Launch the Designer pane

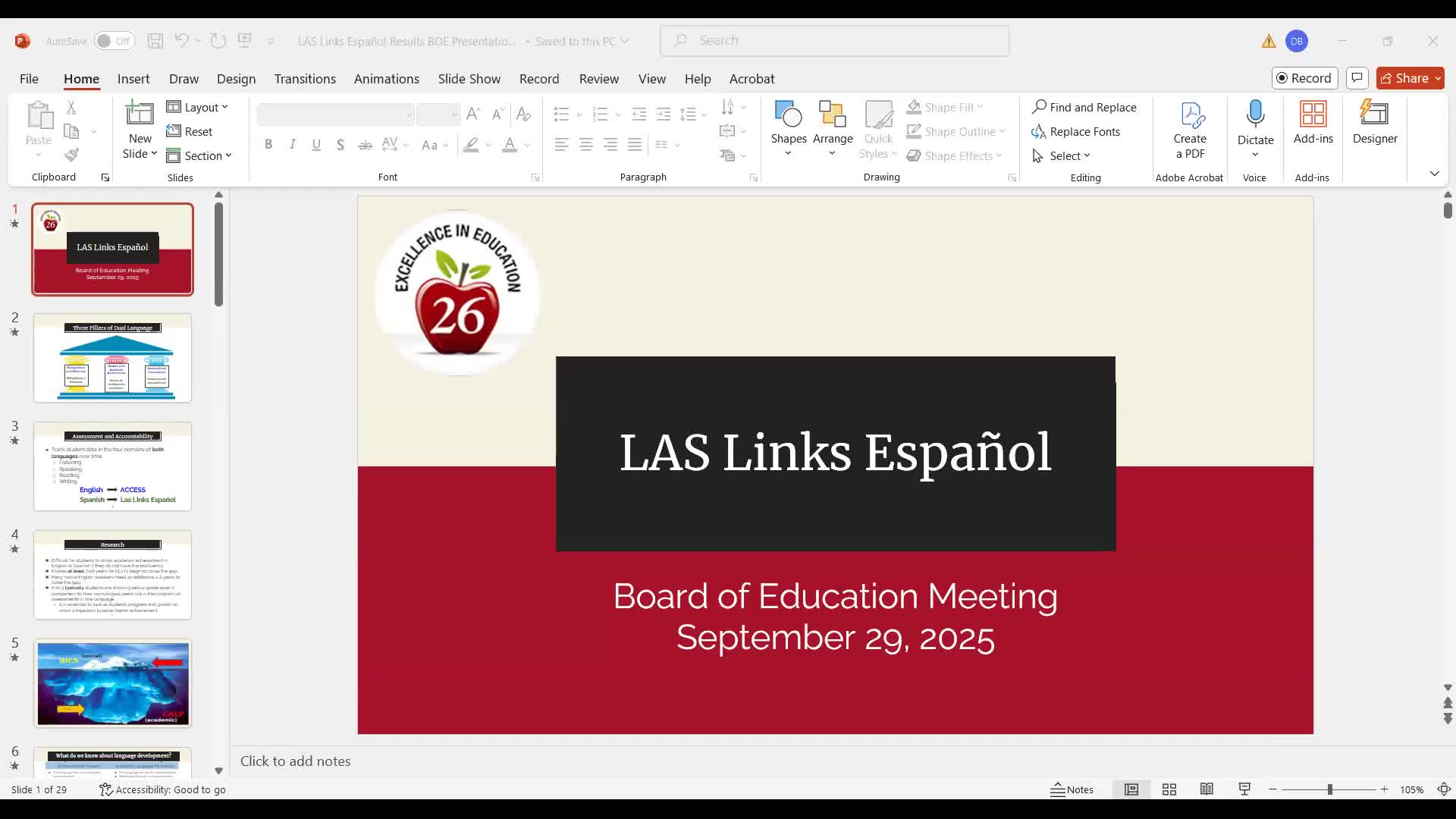pyautogui.click(x=1375, y=125)
